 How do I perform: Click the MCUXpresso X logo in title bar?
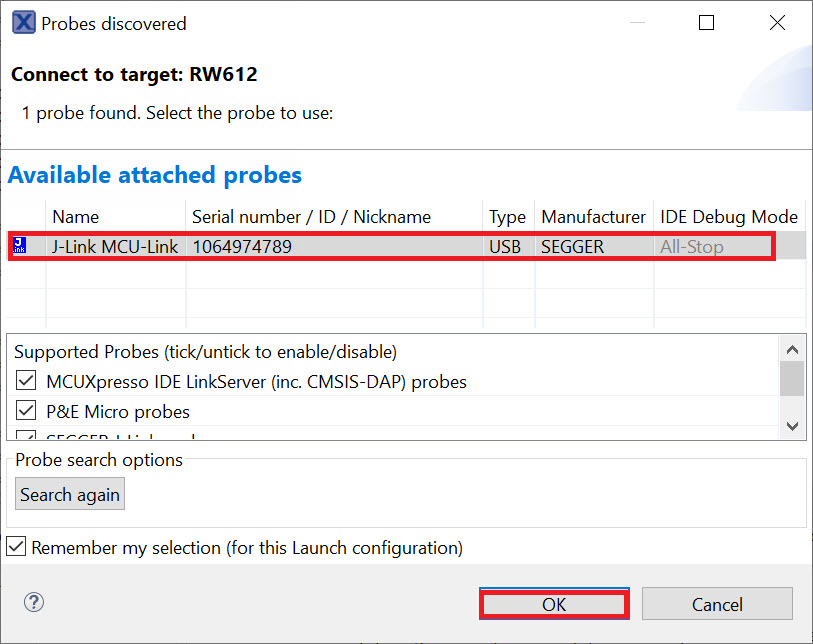[x=22, y=22]
